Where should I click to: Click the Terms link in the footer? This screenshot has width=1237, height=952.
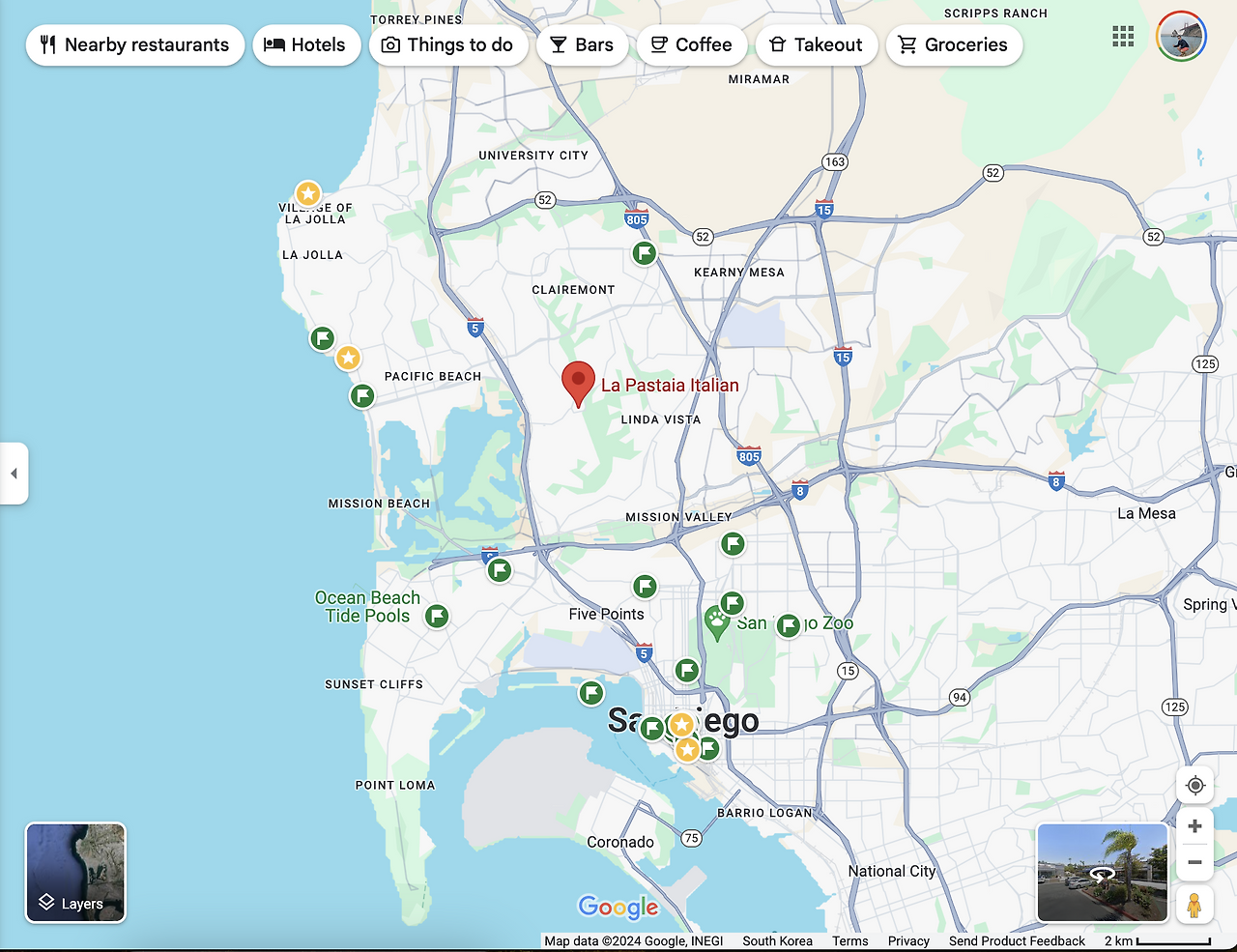click(849, 940)
